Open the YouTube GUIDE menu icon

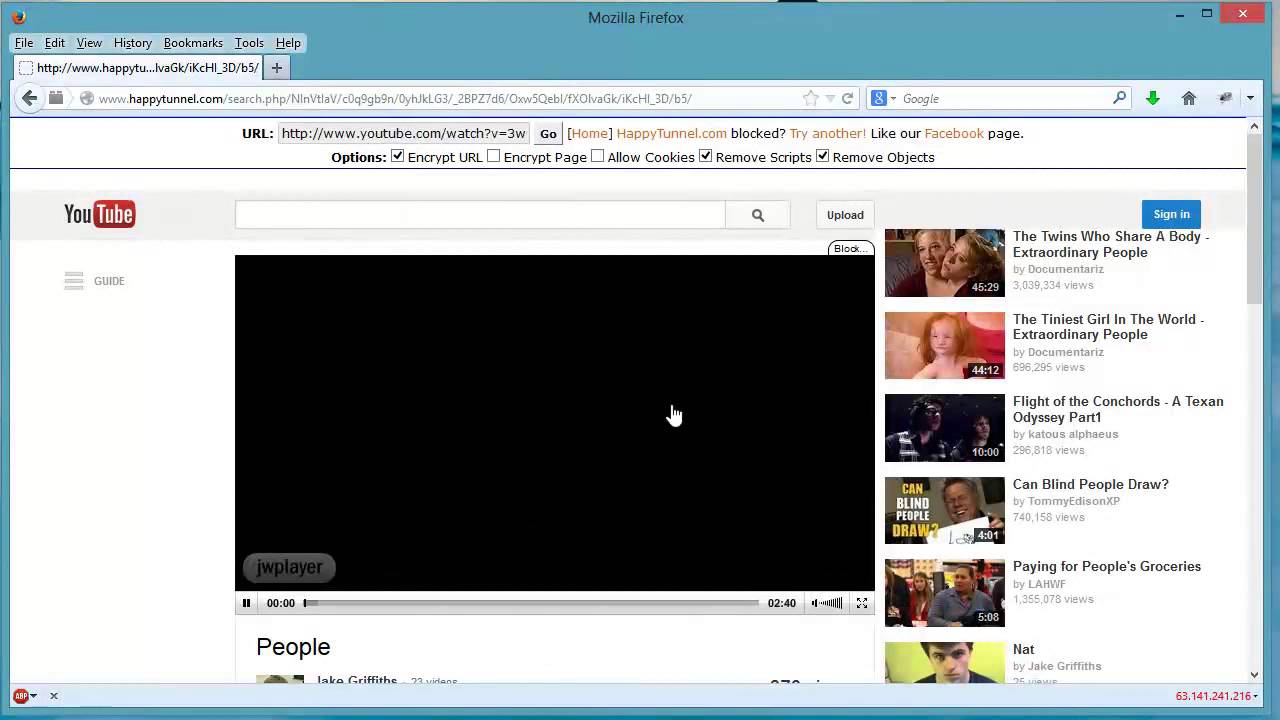[74, 281]
